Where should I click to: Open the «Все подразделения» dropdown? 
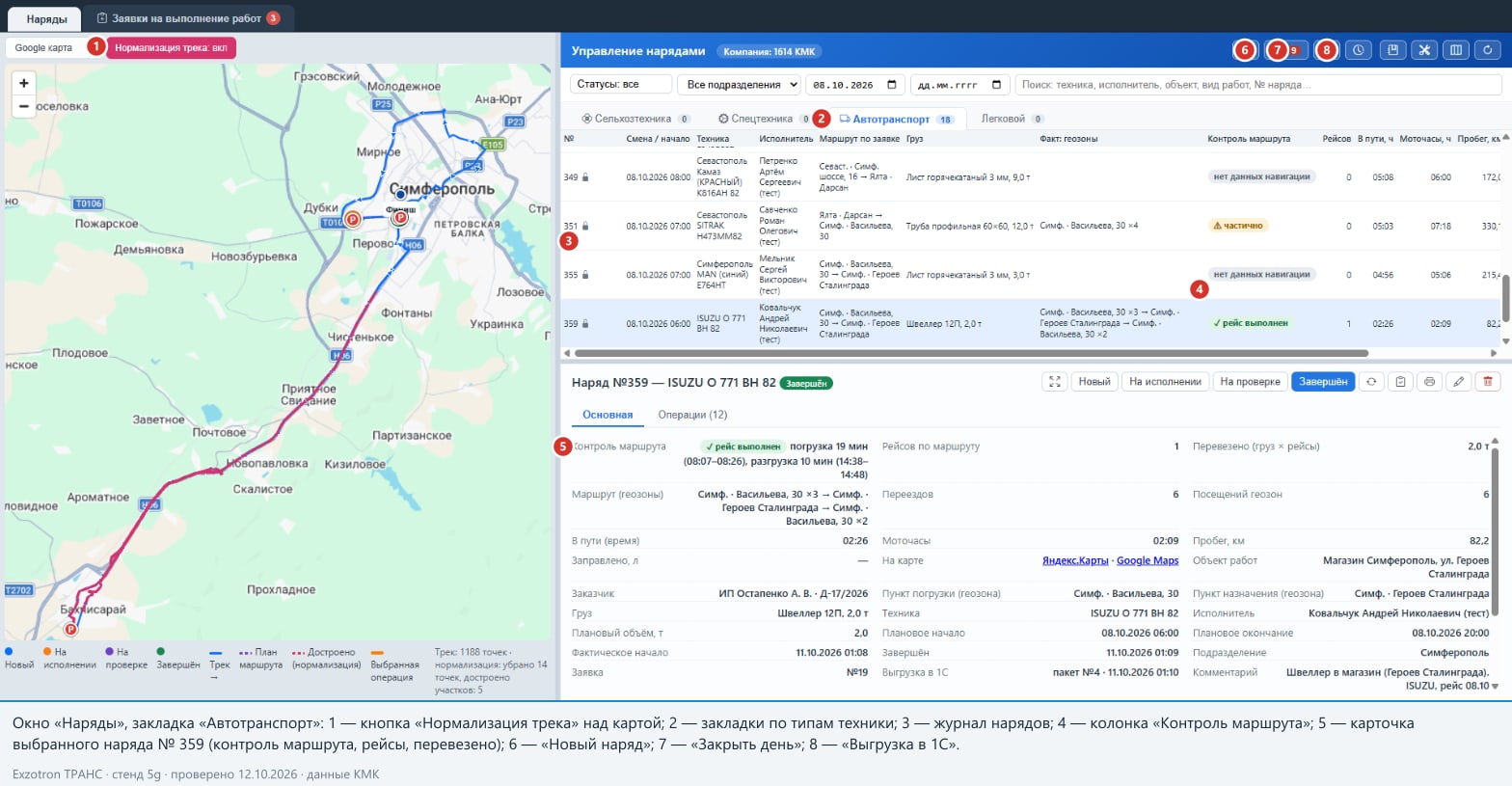pyautogui.click(x=739, y=85)
